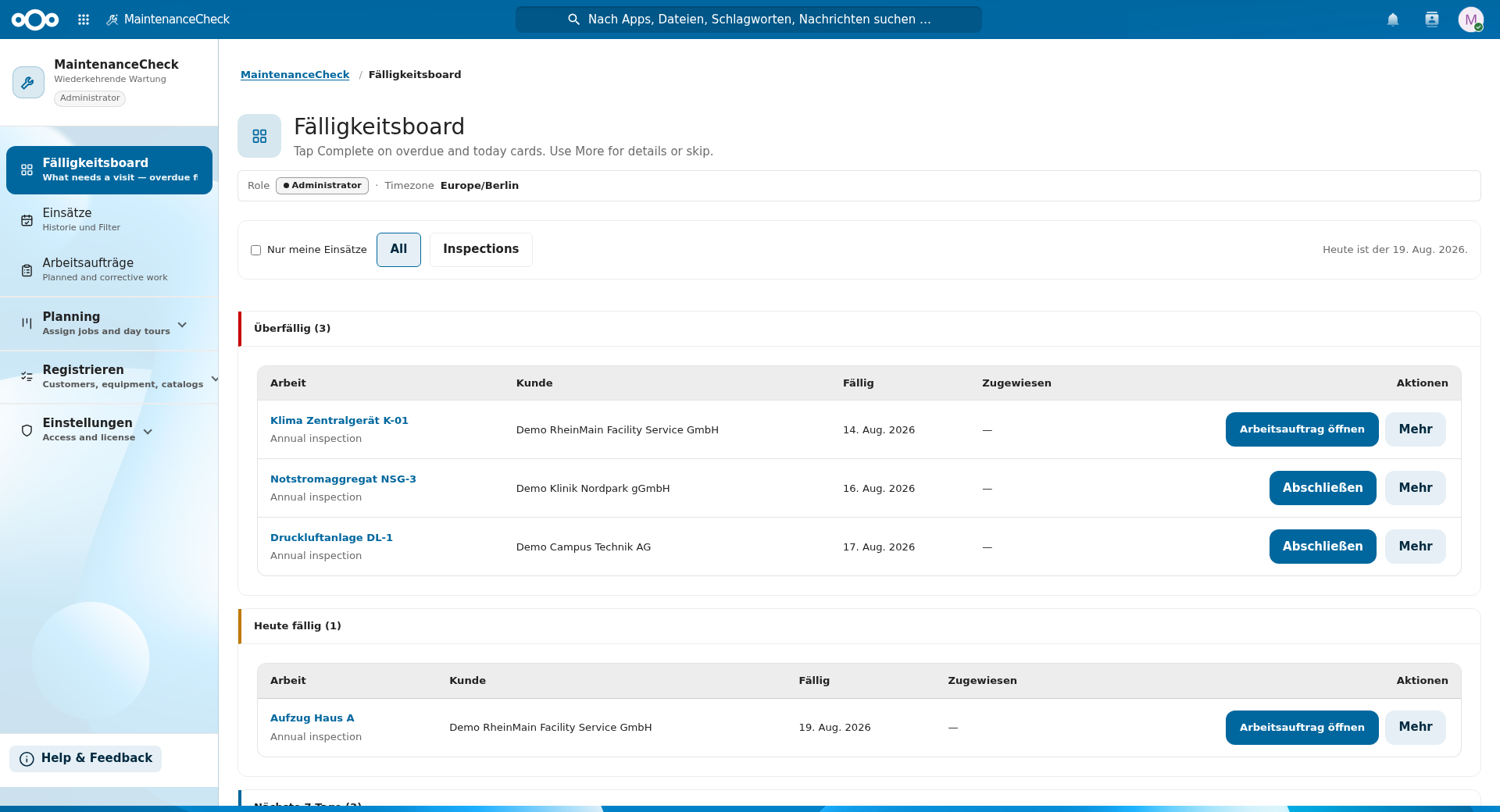Viewport: 1500px width, 812px height.
Task: Toggle Nur meine Einsätze checkbox
Action: [x=255, y=250]
